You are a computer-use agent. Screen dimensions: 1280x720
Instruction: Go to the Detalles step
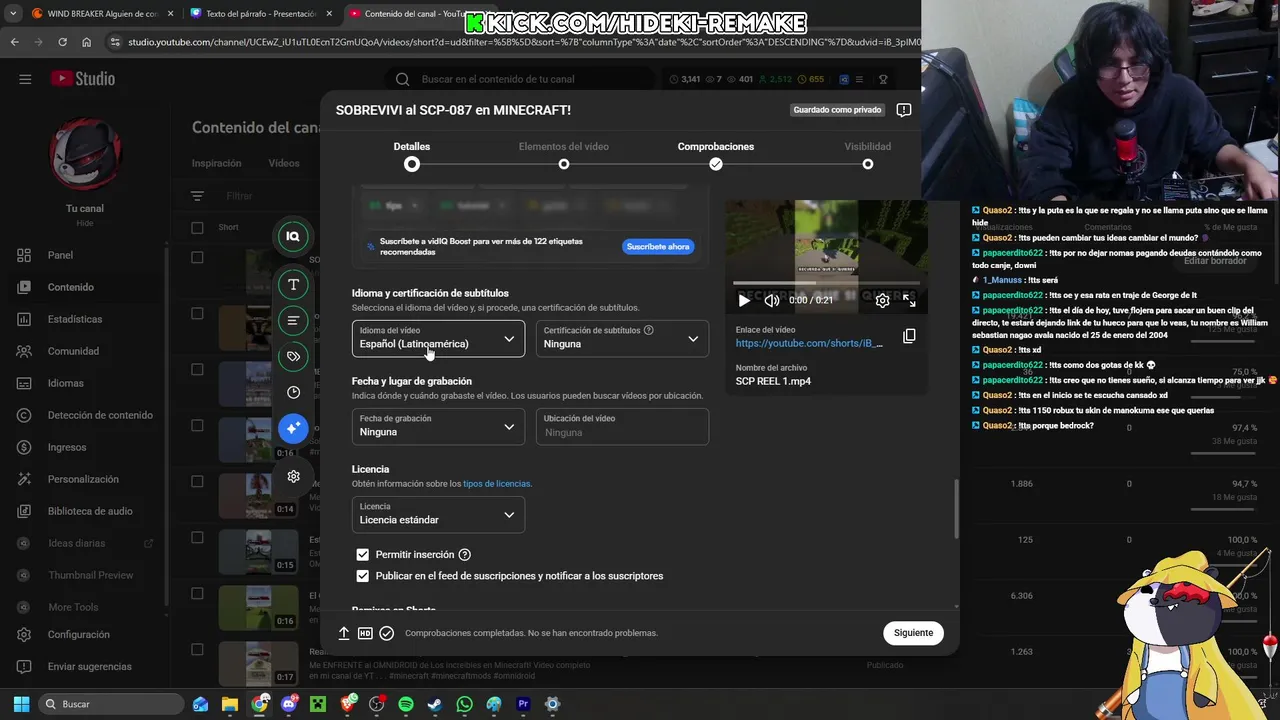click(x=412, y=155)
